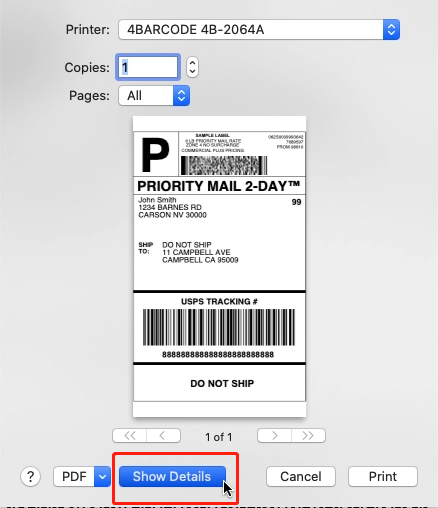Screen dimensions: 438x508
Task: Open the PDF dropdown arrow
Action: click(x=102, y=476)
